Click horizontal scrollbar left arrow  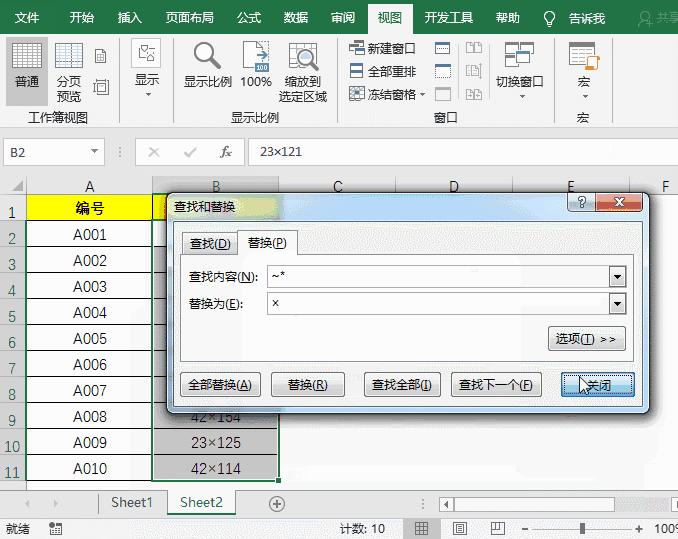coord(447,504)
